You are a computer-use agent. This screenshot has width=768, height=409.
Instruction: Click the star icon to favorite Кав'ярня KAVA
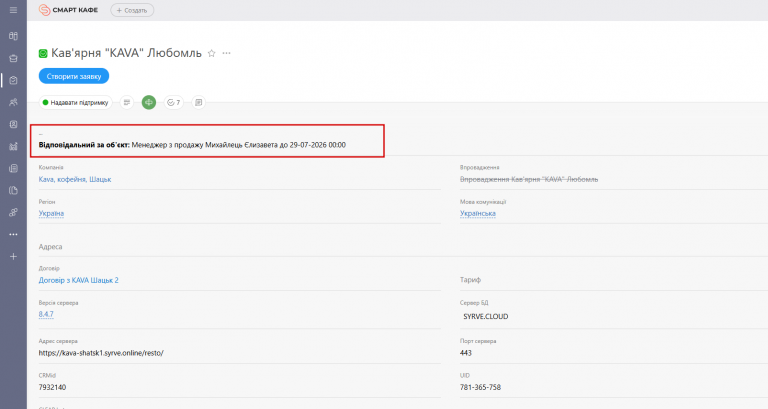tap(212, 53)
